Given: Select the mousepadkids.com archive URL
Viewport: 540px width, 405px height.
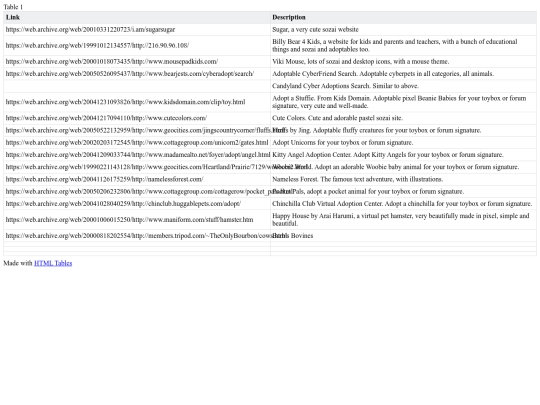Looking at the screenshot, I should 112,62.
